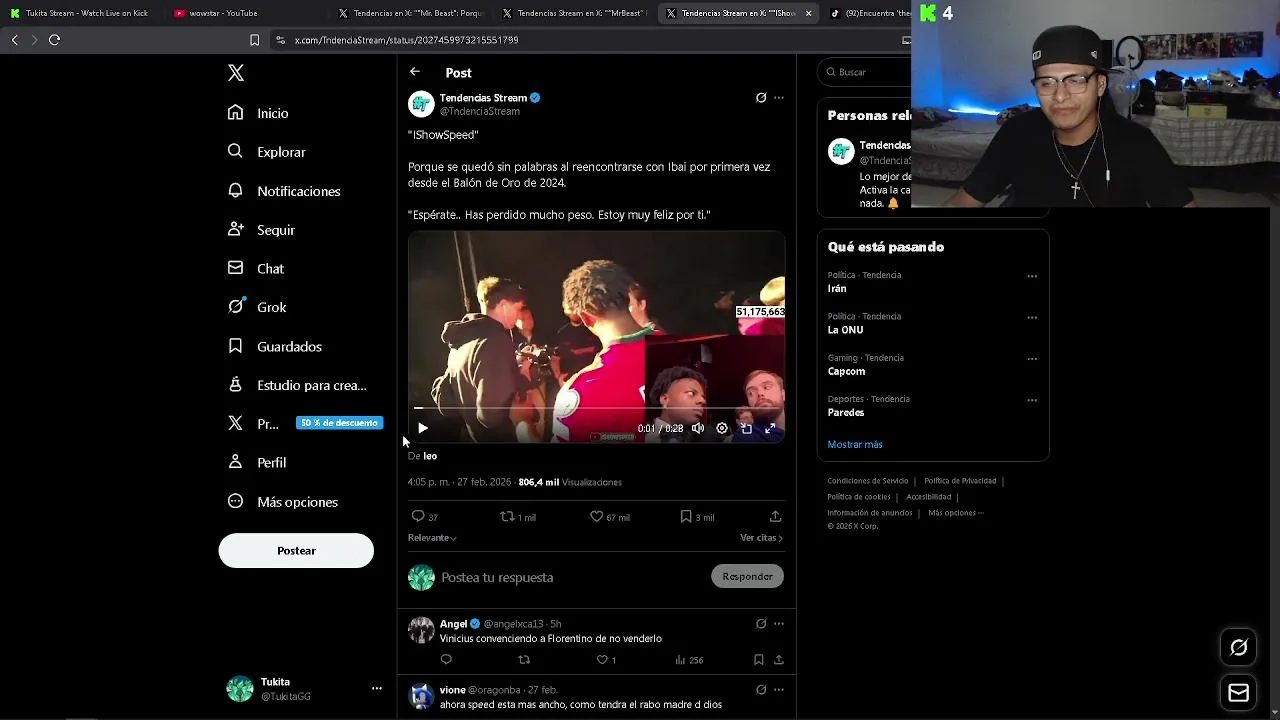Expand the Relevante replies sort dropdown
This screenshot has height=720, width=1280.
click(432, 538)
